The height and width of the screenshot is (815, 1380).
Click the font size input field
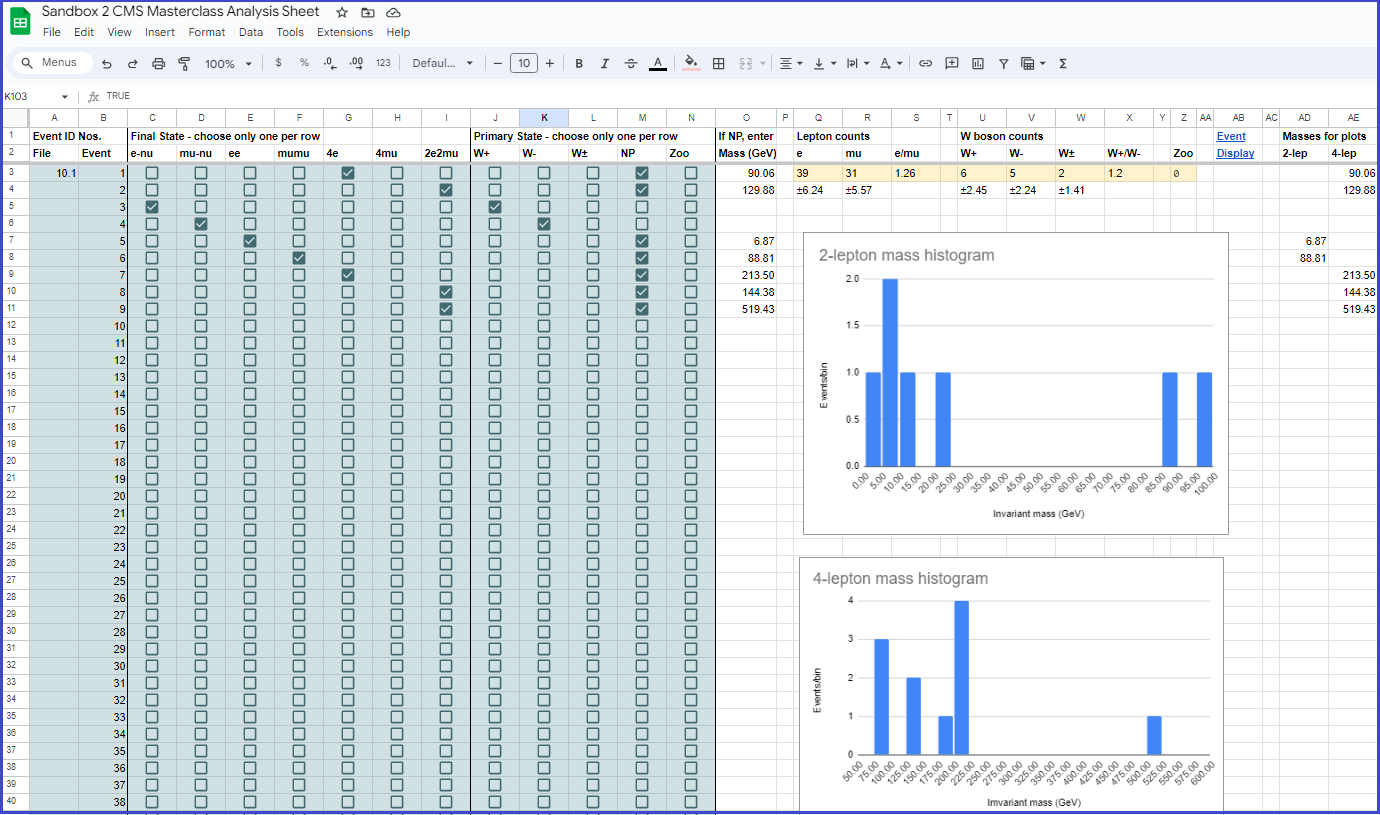click(x=523, y=64)
